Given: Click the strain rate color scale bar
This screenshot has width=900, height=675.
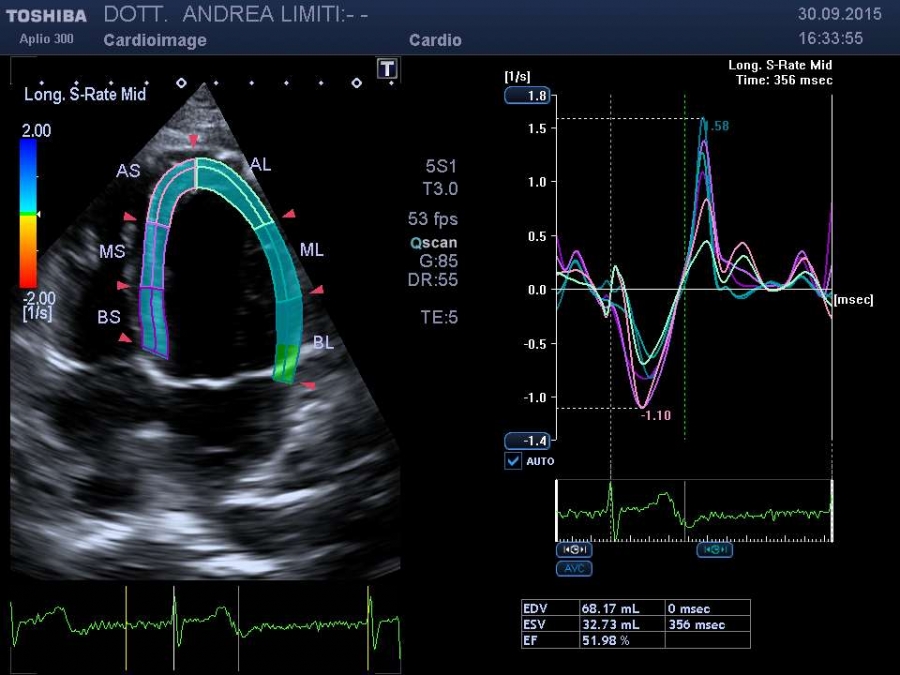Looking at the screenshot, I should tap(28, 213).
